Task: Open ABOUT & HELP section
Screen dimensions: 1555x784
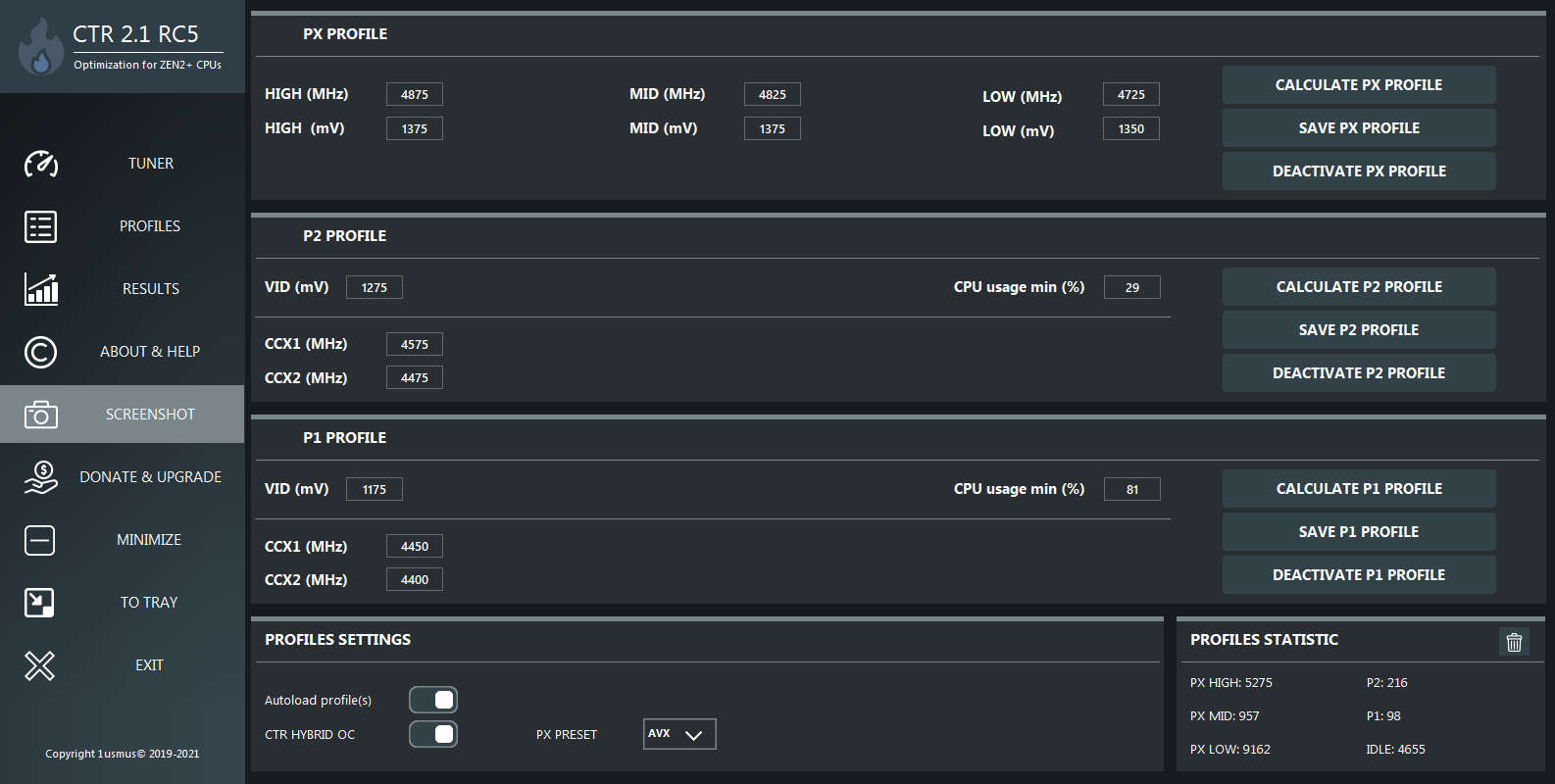Action: (150, 352)
